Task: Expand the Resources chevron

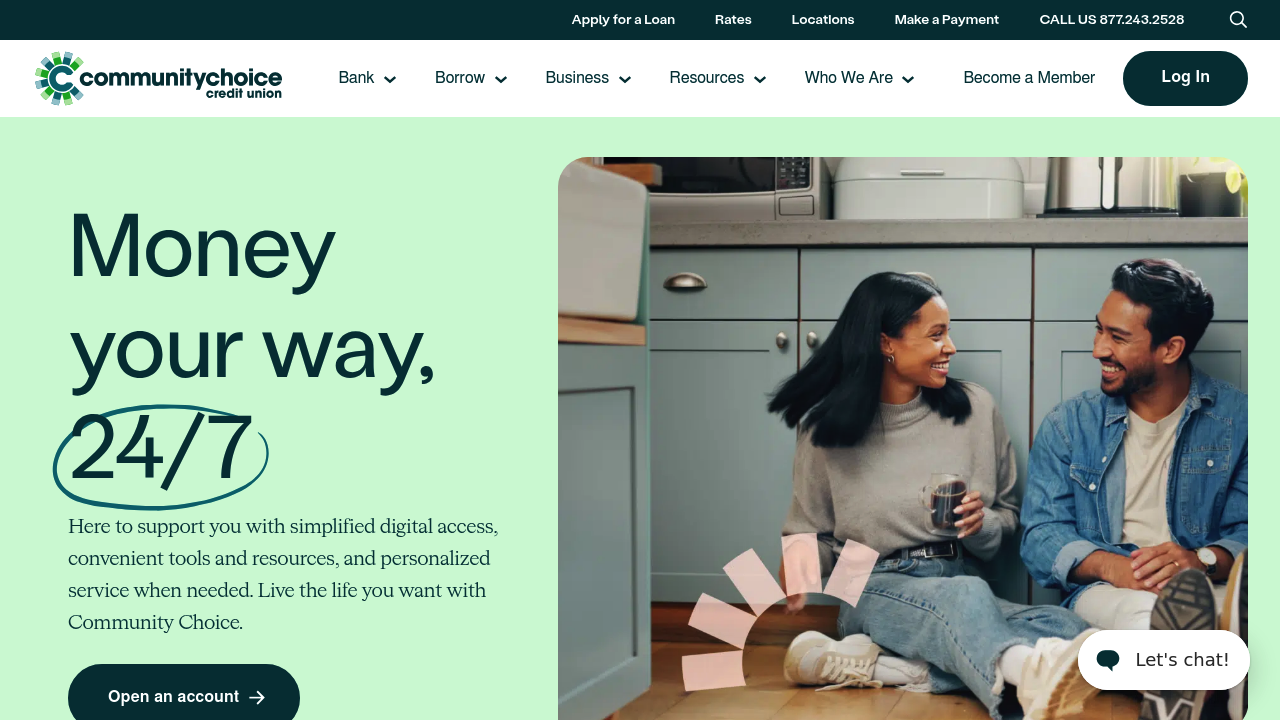Action: 760,80
